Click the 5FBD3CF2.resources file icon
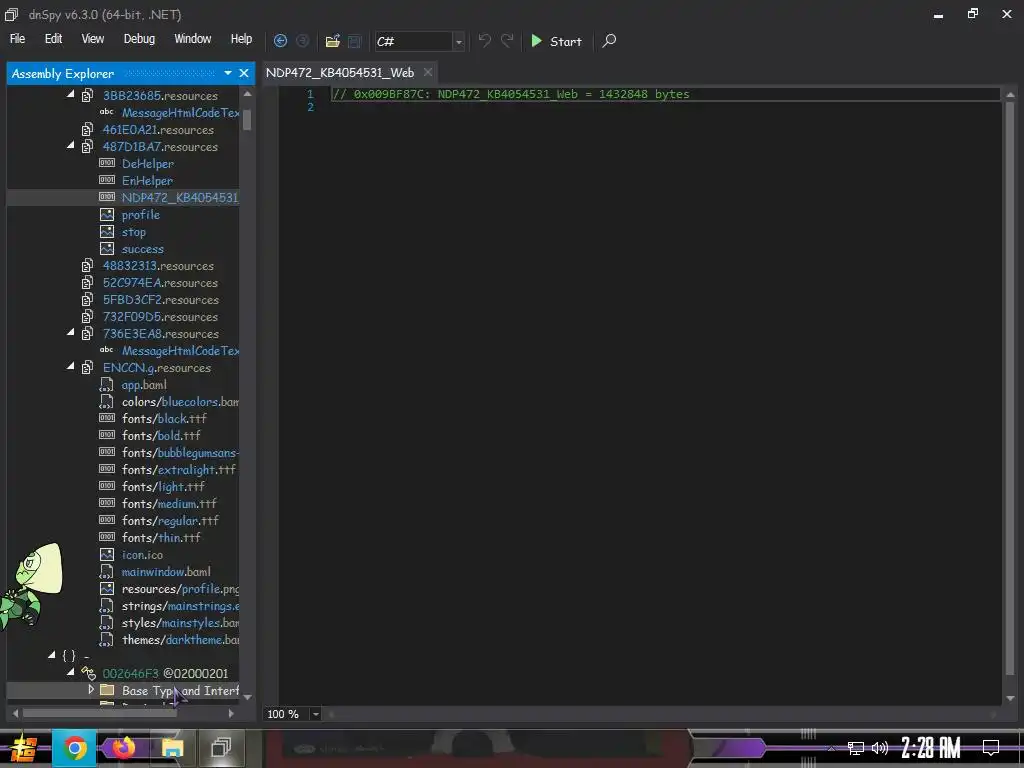This screenshot has width=1024, height=768. [x=88, y=299]
